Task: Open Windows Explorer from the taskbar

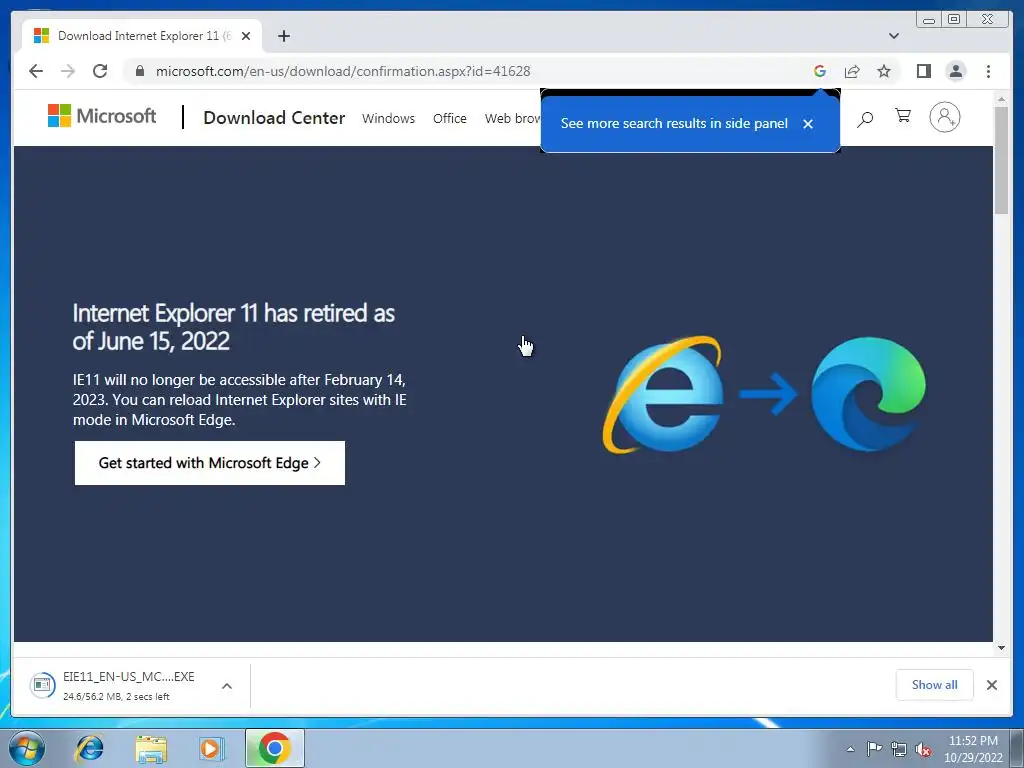Action: pos(151,748)
